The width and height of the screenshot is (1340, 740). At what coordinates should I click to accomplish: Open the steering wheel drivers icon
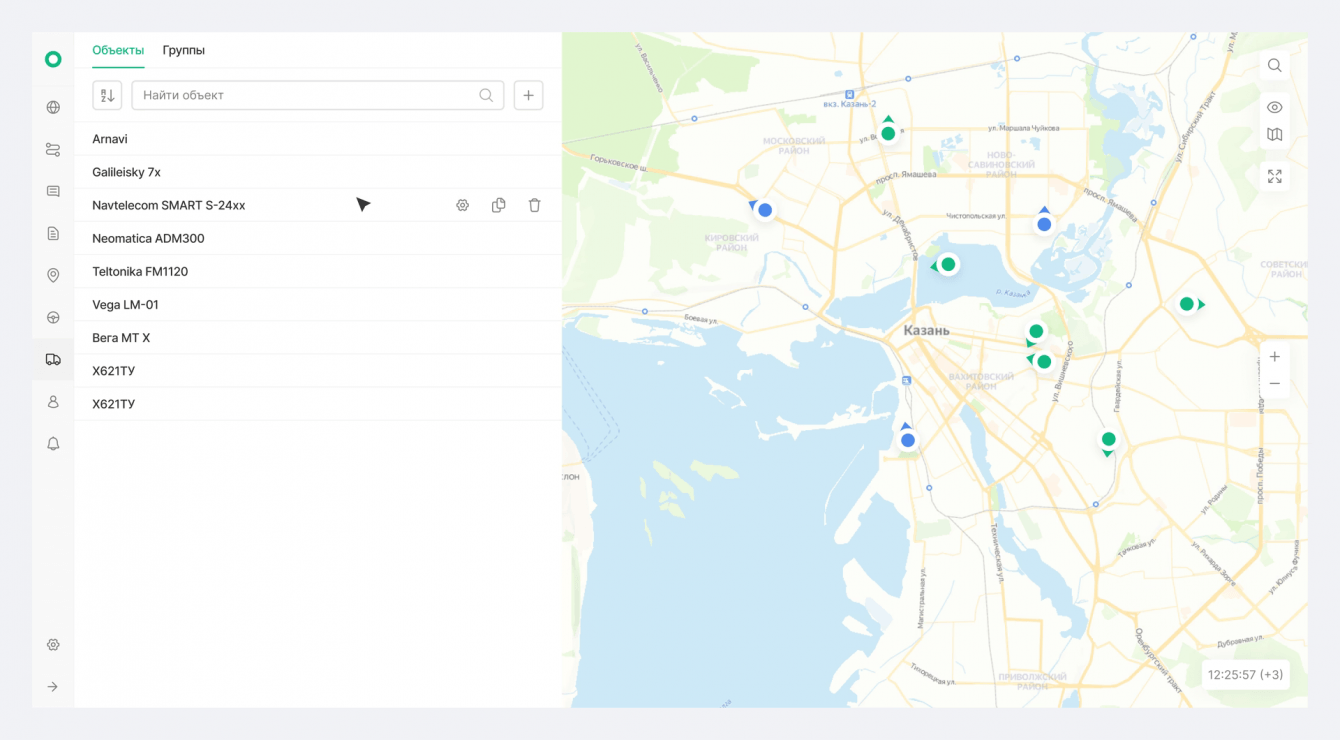53,318
